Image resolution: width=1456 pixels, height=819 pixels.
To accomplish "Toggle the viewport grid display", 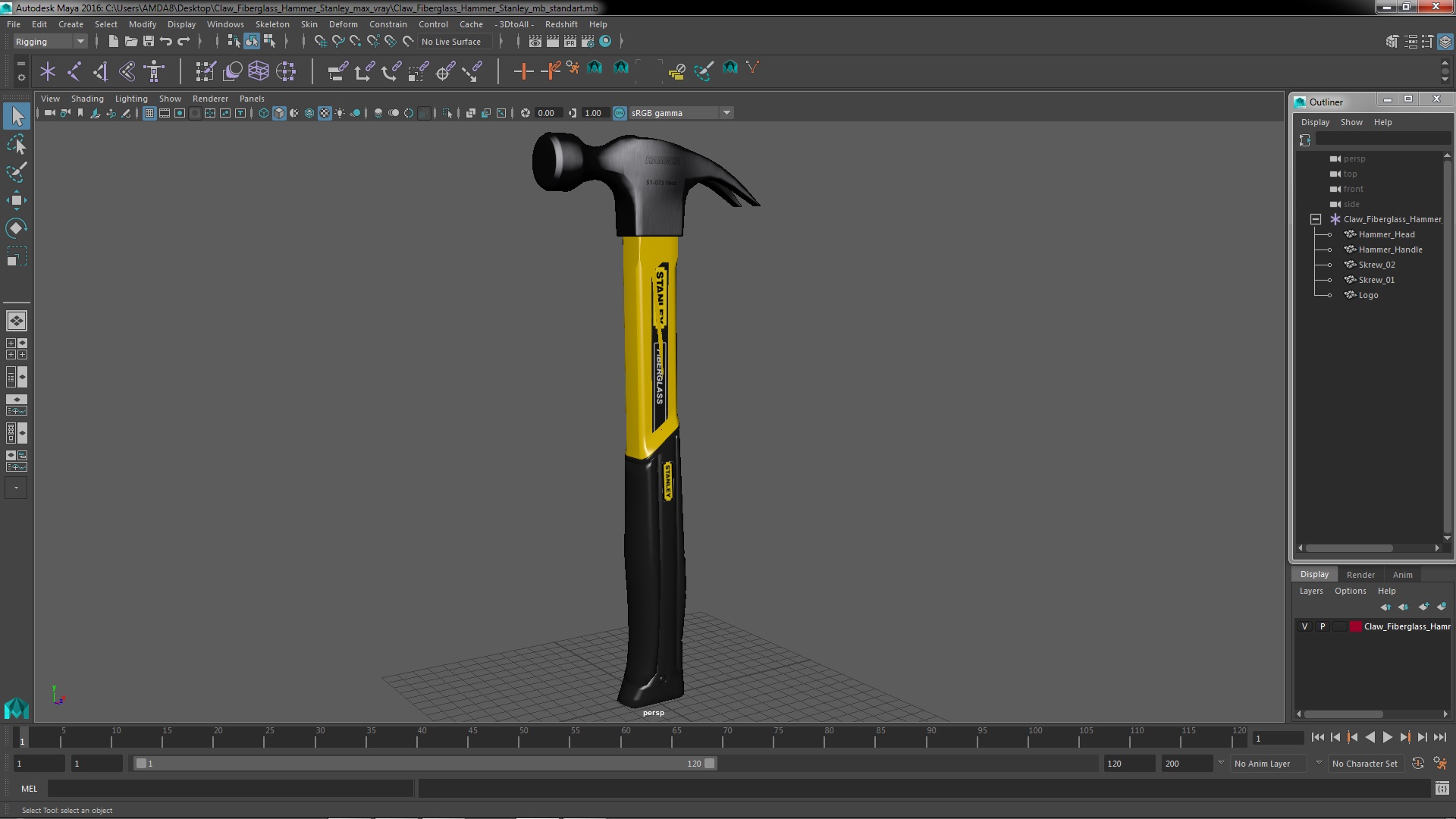I will click(149, 113).
